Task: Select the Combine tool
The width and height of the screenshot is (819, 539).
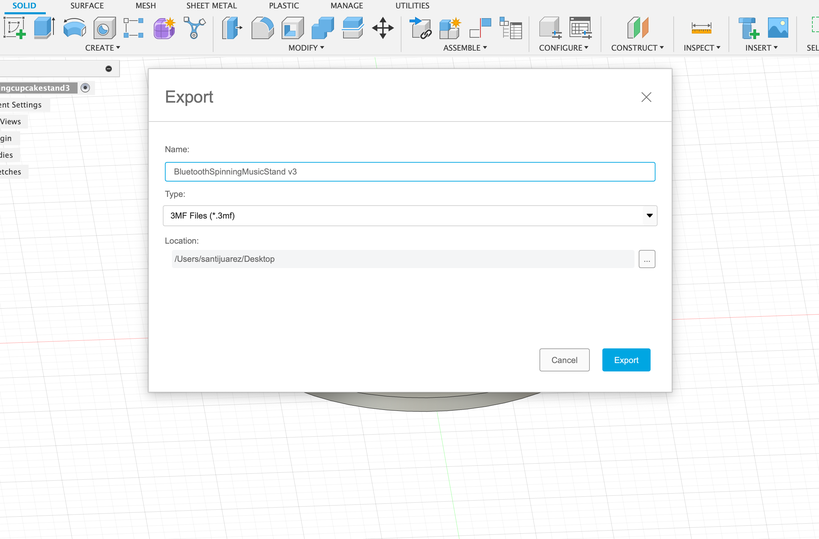Action: click(x=322, y=28)
